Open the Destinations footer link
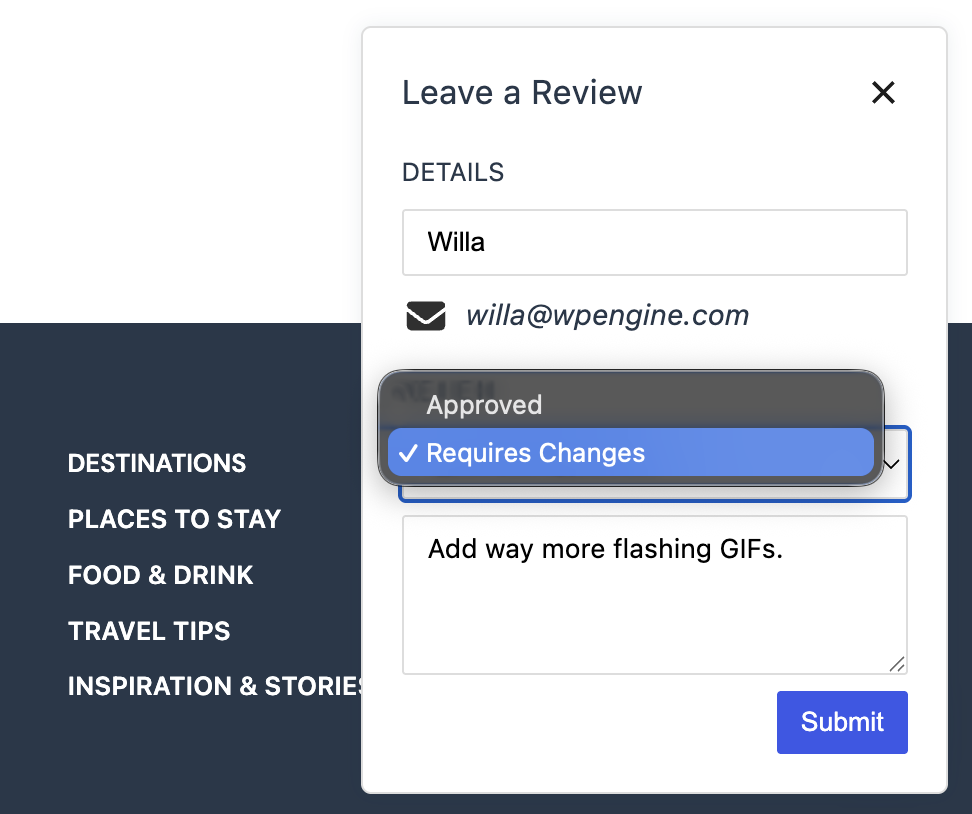Screen dimensions: 972x814 click(x=157, y=464)
